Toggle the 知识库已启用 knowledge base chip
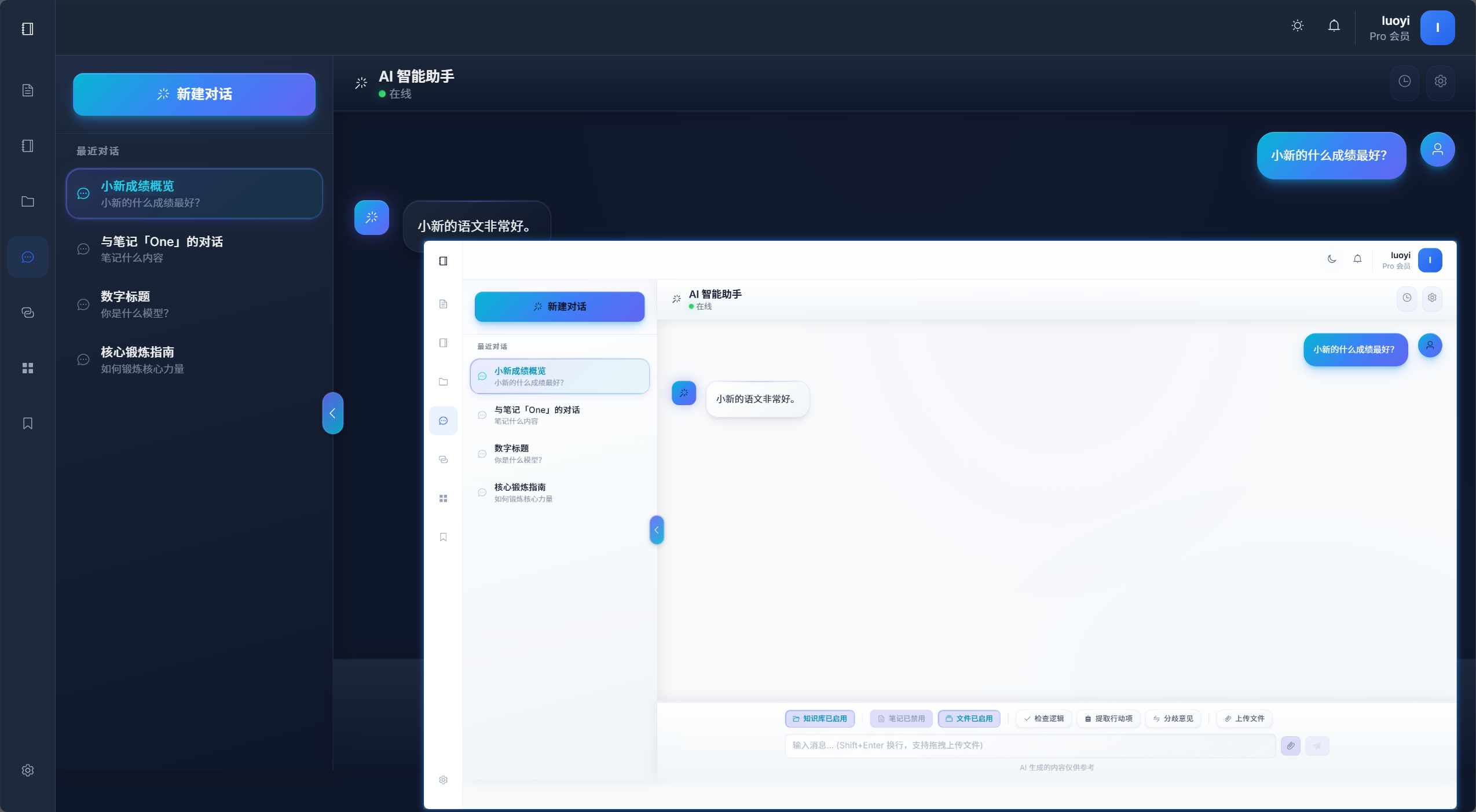 [819, 718]
